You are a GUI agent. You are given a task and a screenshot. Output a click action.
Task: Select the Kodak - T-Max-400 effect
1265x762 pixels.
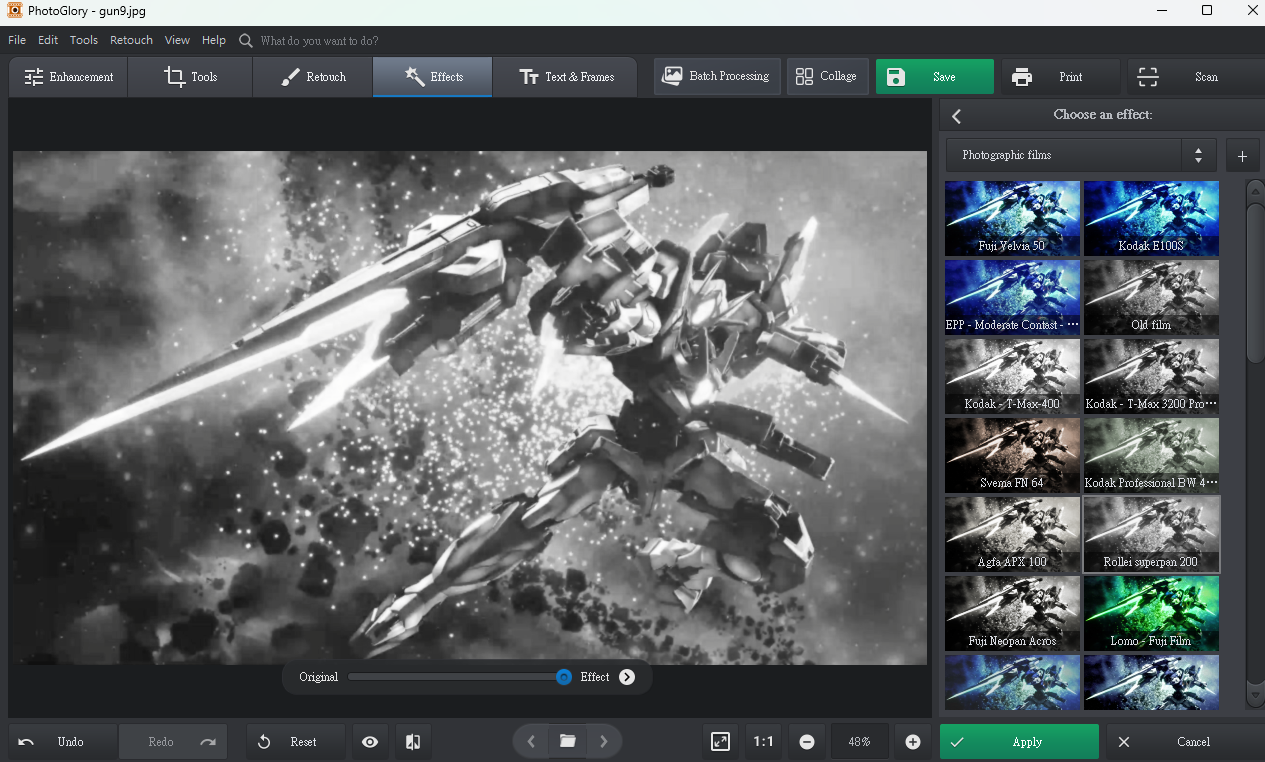[x=1012, y=376]
